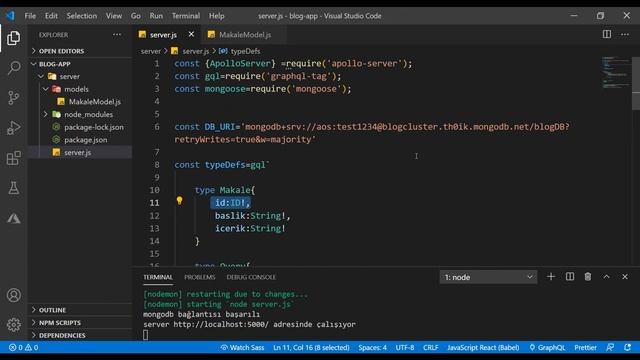Open the Accounts menu
This screenshot has width=640, height=360.
[13, 295]
